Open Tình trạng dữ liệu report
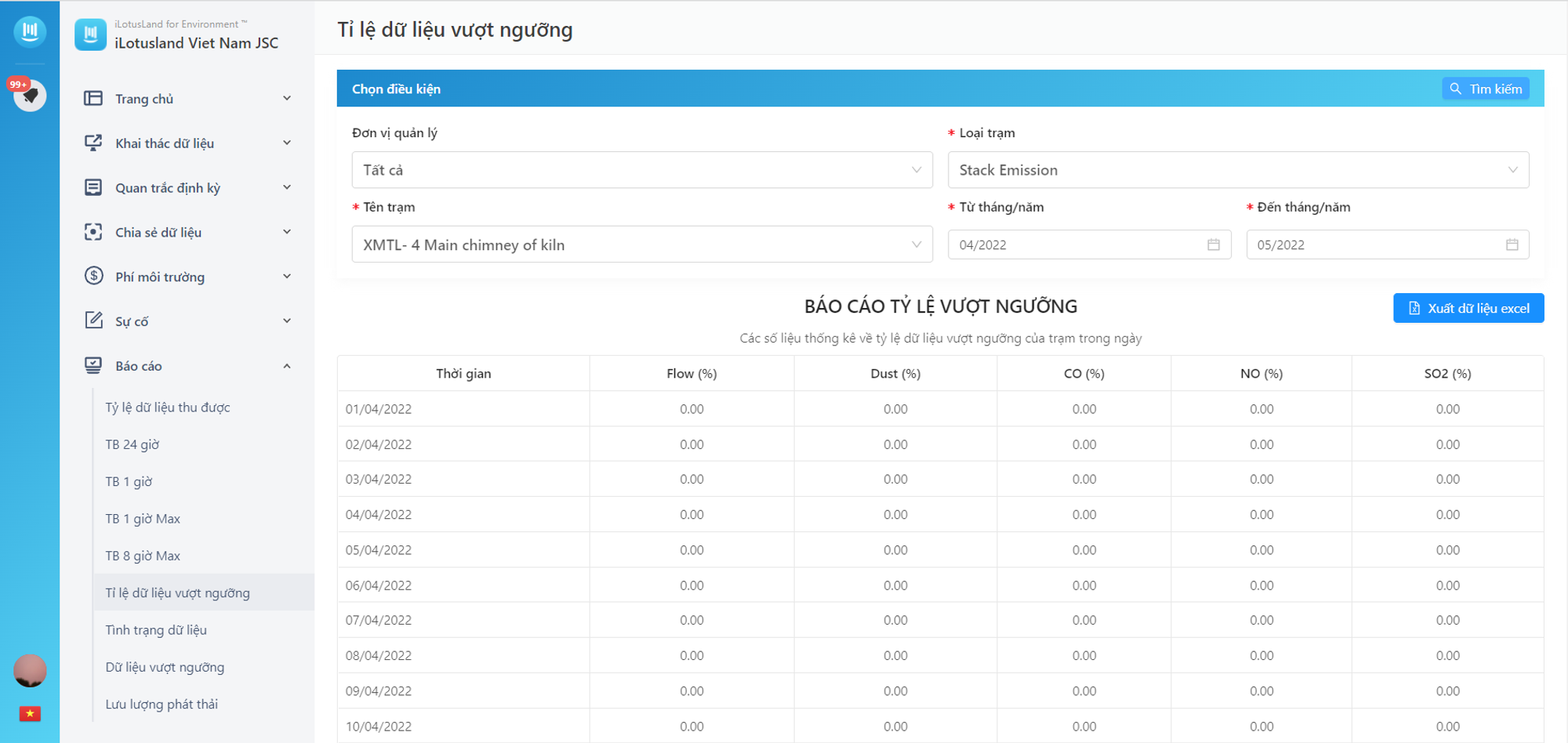The height and width of the screenshot is (743, 1568). coord(156,630)
